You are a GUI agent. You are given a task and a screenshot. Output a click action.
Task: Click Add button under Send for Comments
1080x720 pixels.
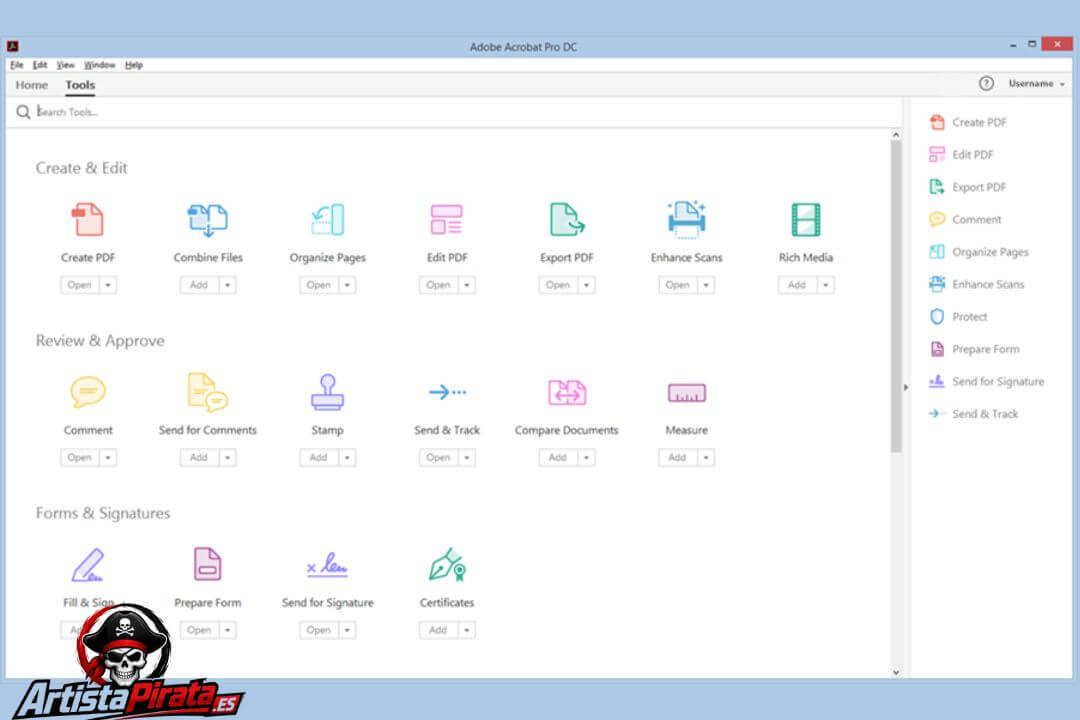200,457
